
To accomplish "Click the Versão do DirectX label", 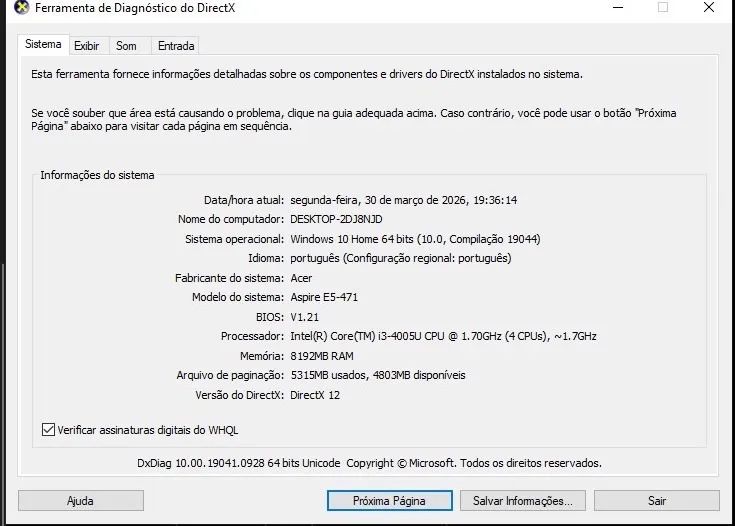I will [x=240, y=395].
